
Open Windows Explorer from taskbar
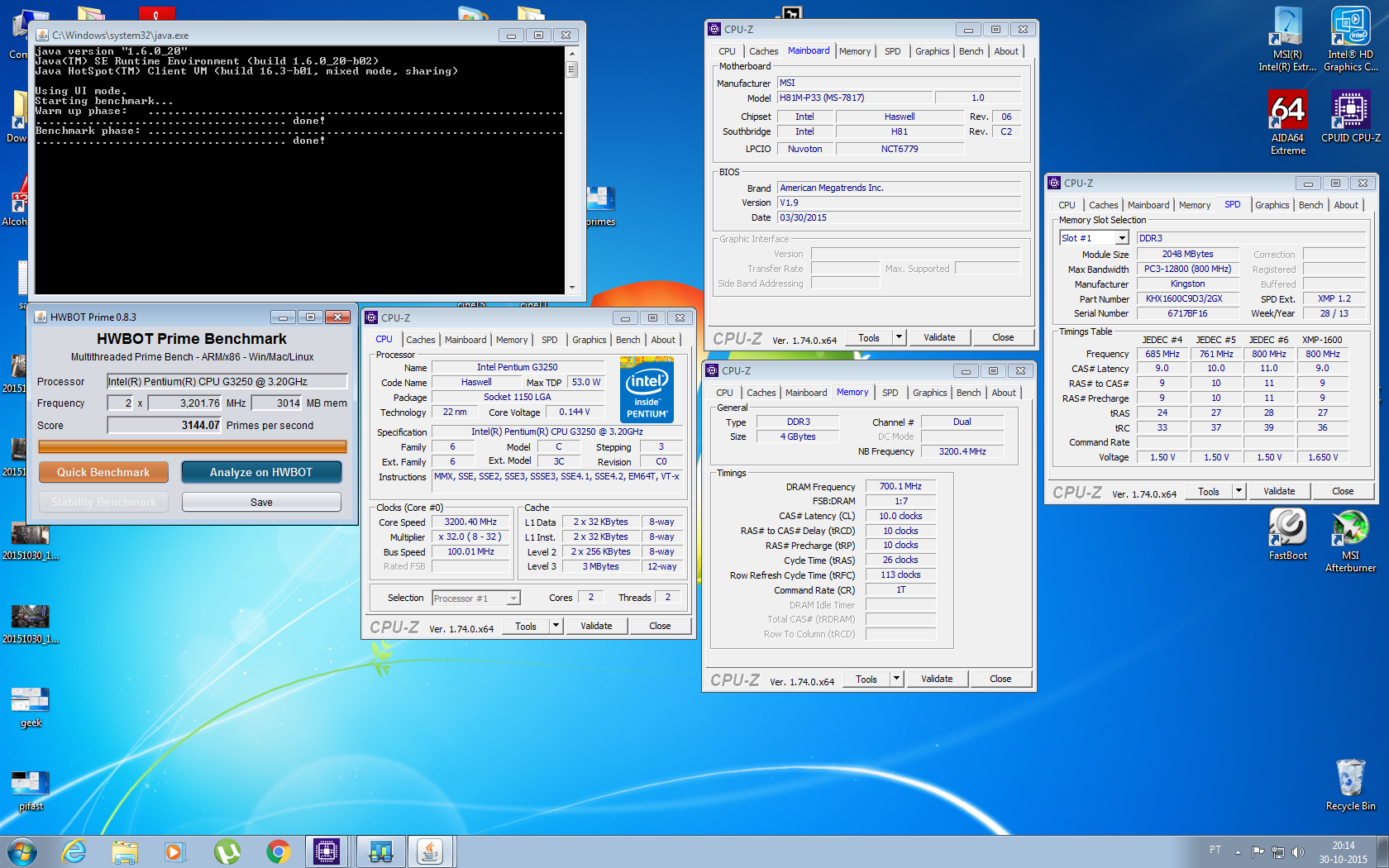point(125,851)
